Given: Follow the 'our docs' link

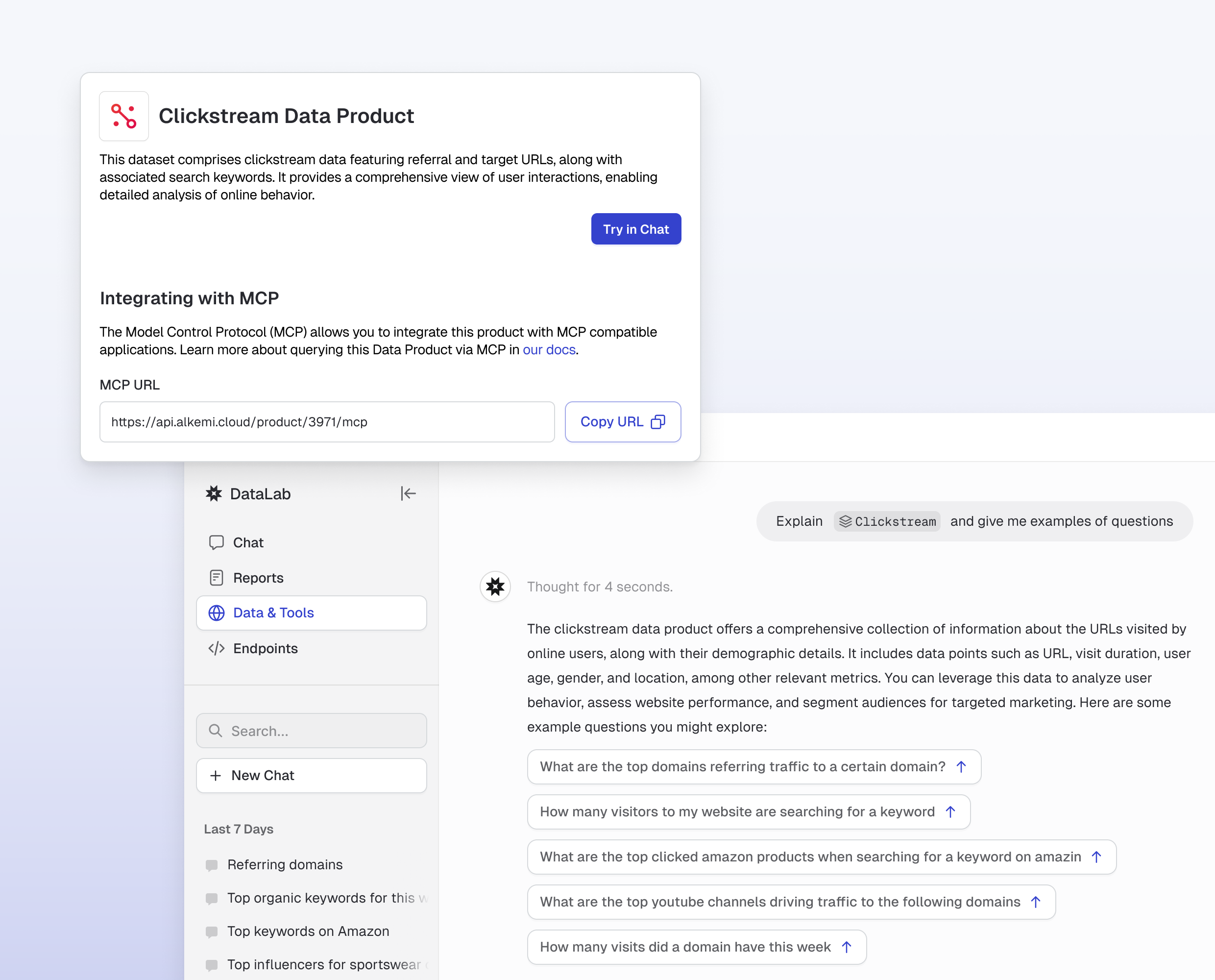Looking at the screenshot, I should point(549,349).
